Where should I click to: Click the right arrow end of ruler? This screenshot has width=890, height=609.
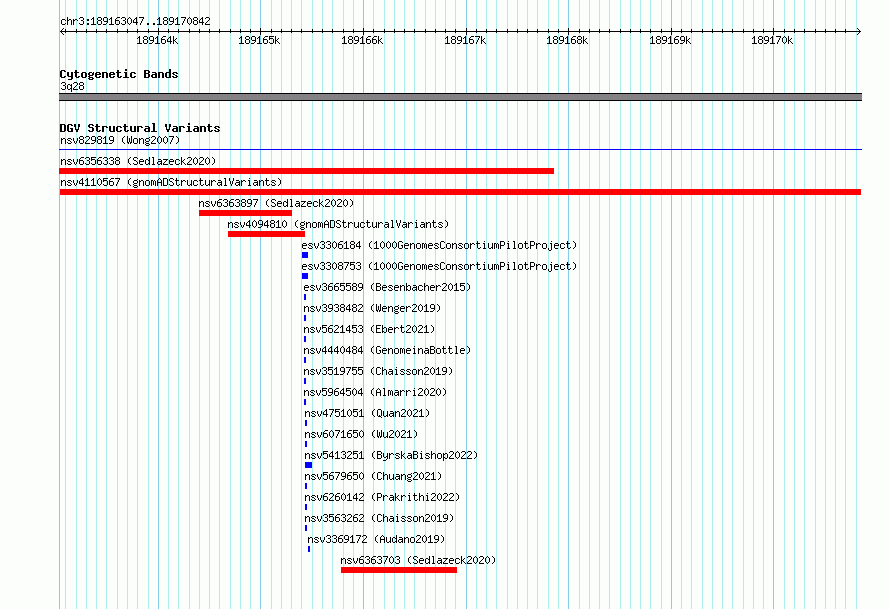point(858,31)
